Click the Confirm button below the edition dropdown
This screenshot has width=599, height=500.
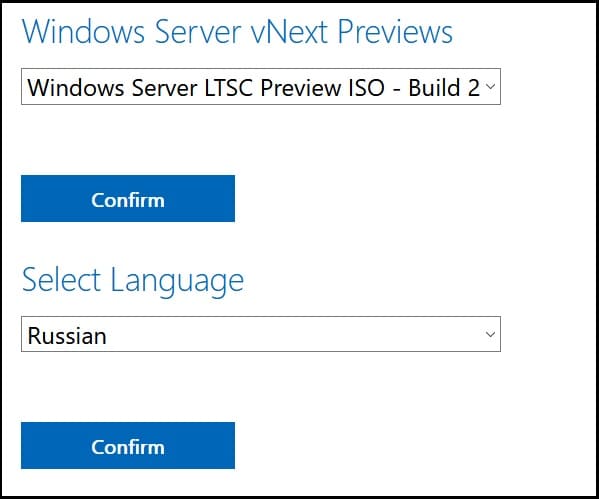(128, 198)
